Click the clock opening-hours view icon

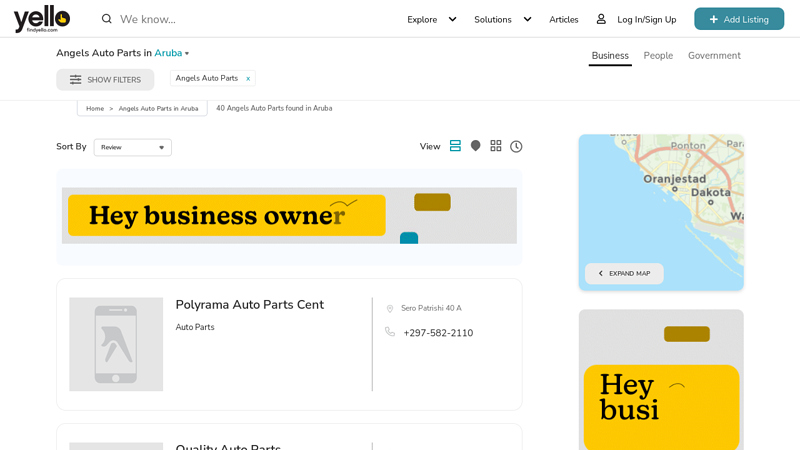[x=516, y=146]
